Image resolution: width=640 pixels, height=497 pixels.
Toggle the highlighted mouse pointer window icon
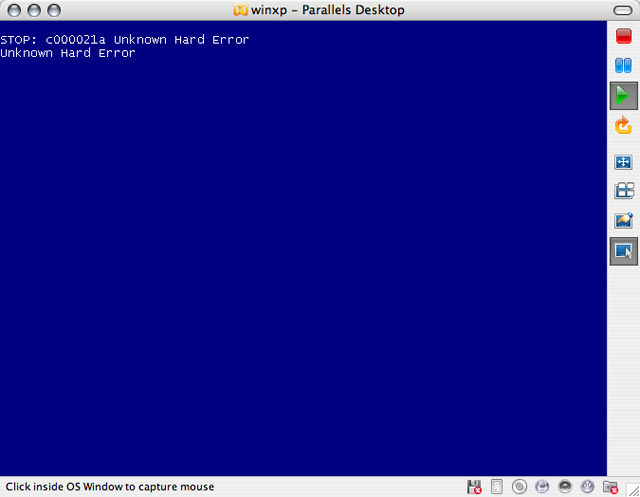click(x=623, y=251)
